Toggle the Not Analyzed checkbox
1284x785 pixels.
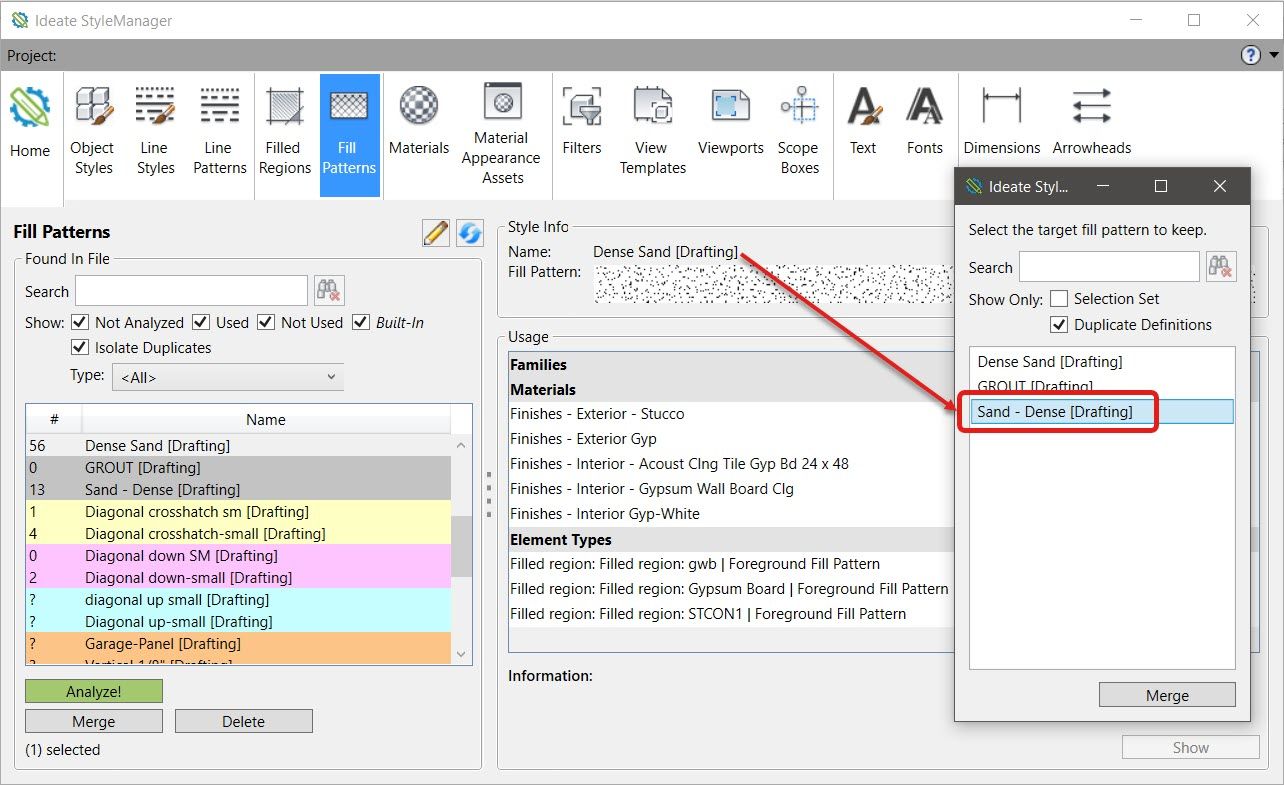click(80, 322)
